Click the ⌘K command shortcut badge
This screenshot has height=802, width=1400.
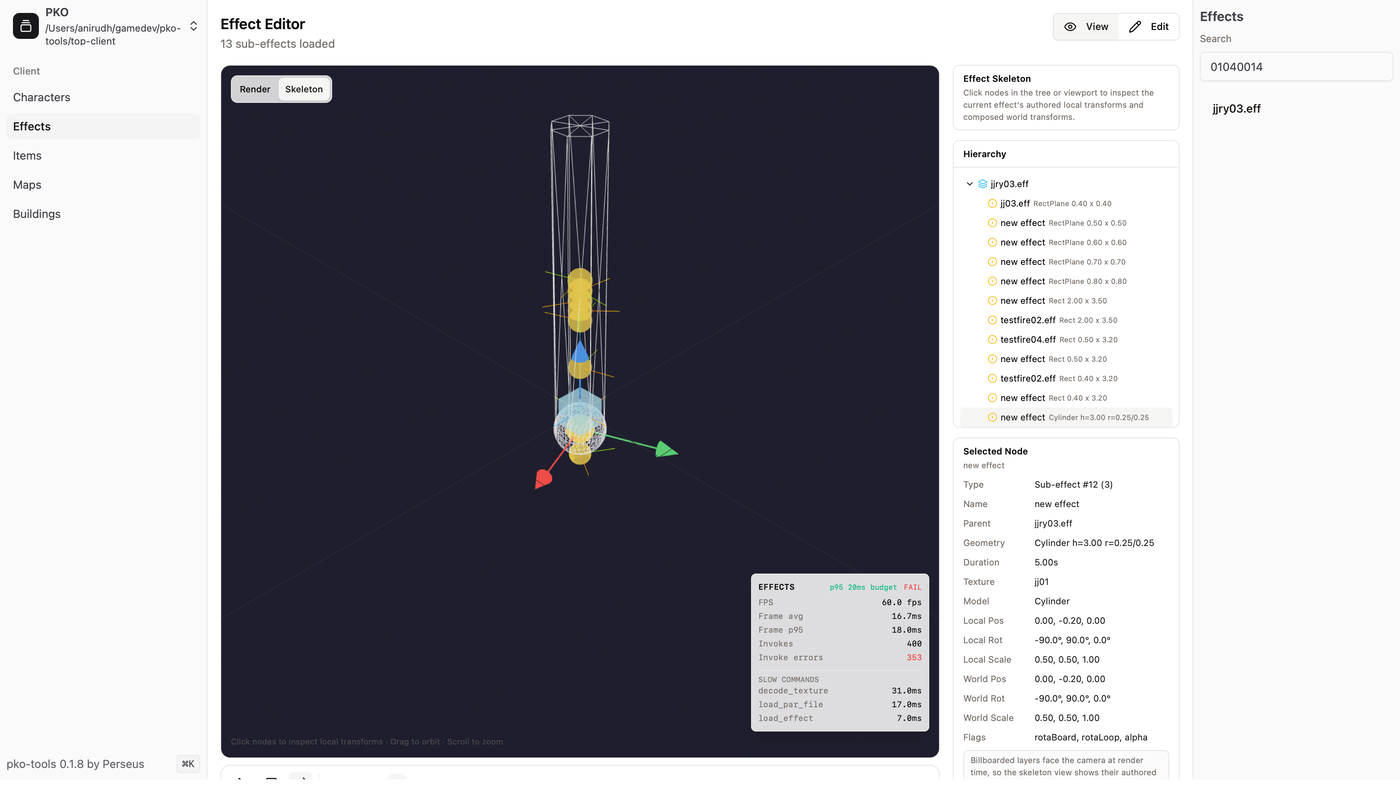tap(188, 764)
